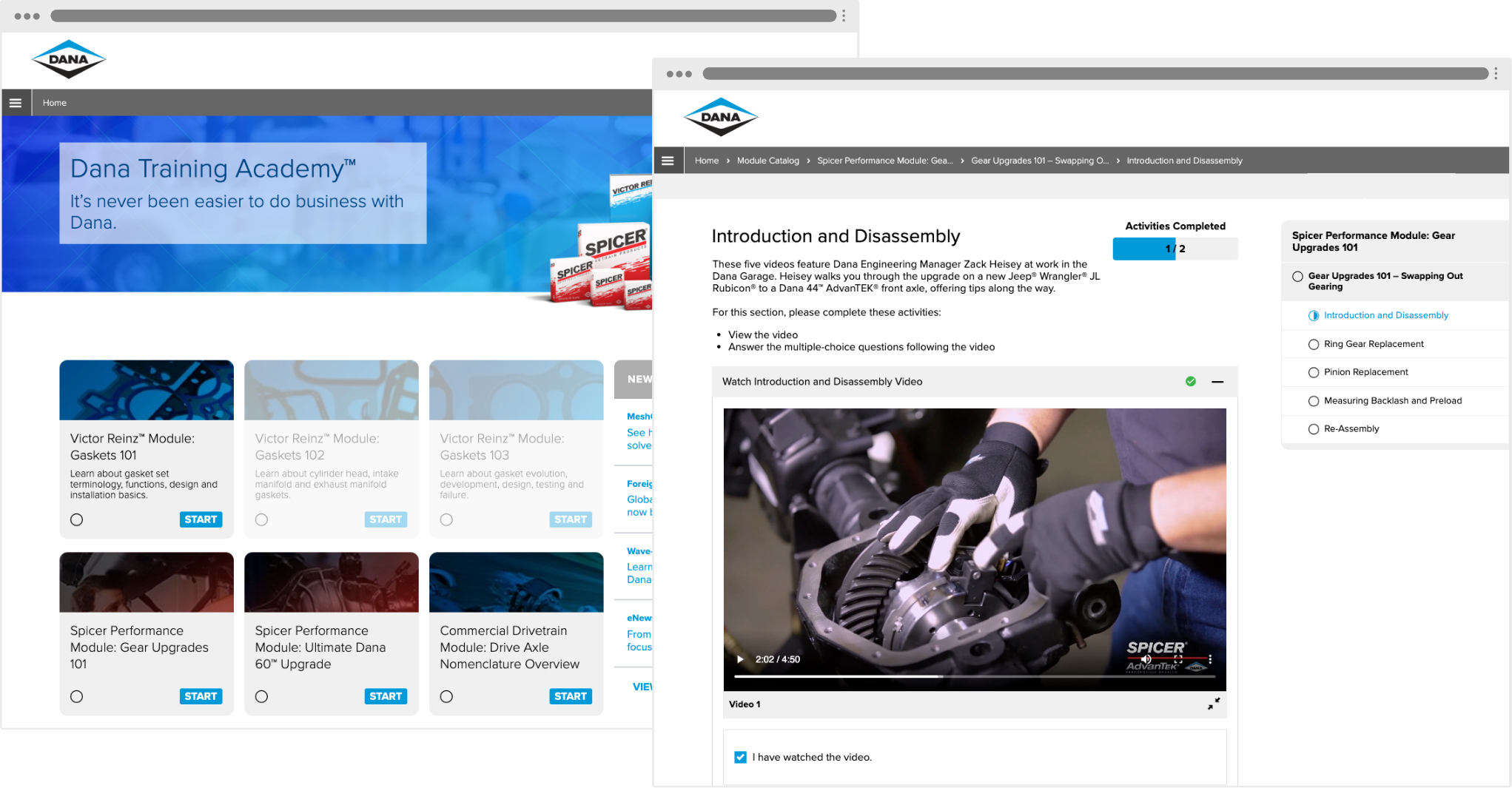Open the browser options menu of the back window
The width and height of the screenshot is (1512, 788).
tap(844, 16)
